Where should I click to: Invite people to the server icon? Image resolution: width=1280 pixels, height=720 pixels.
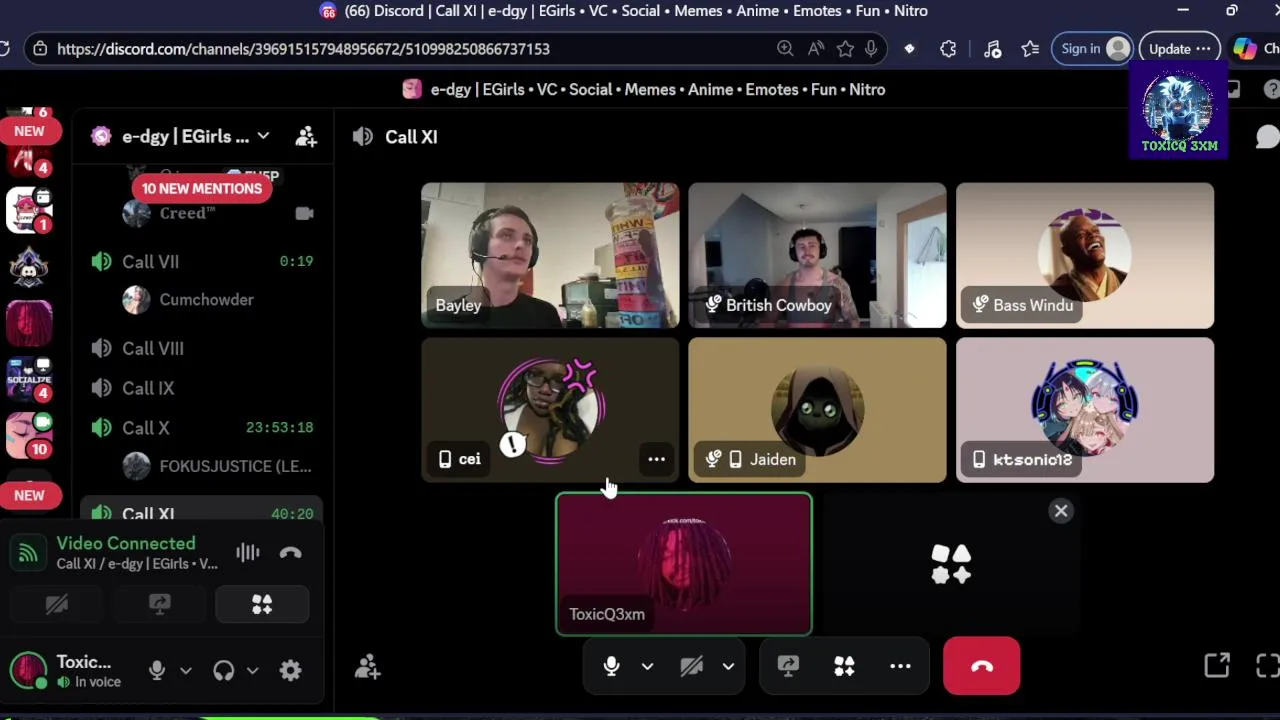tap(306, 136)
